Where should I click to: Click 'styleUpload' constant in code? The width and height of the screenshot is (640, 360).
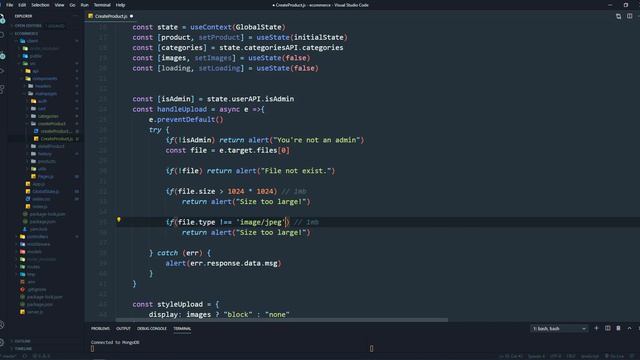(x=180, y=304)
